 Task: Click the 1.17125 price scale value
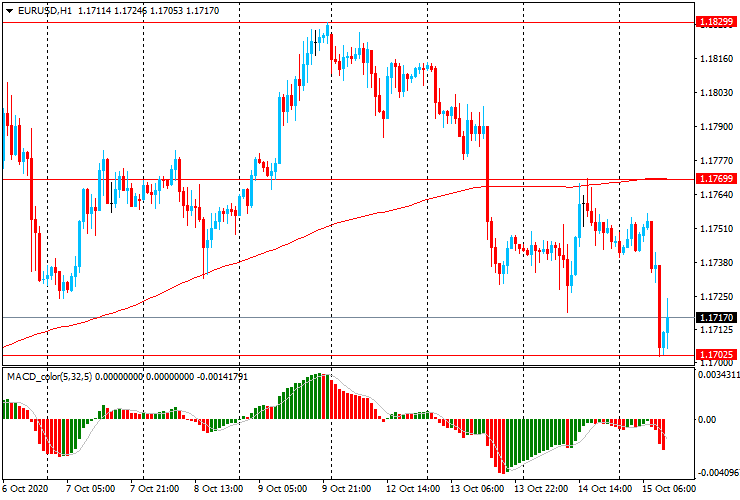point(717,330)
